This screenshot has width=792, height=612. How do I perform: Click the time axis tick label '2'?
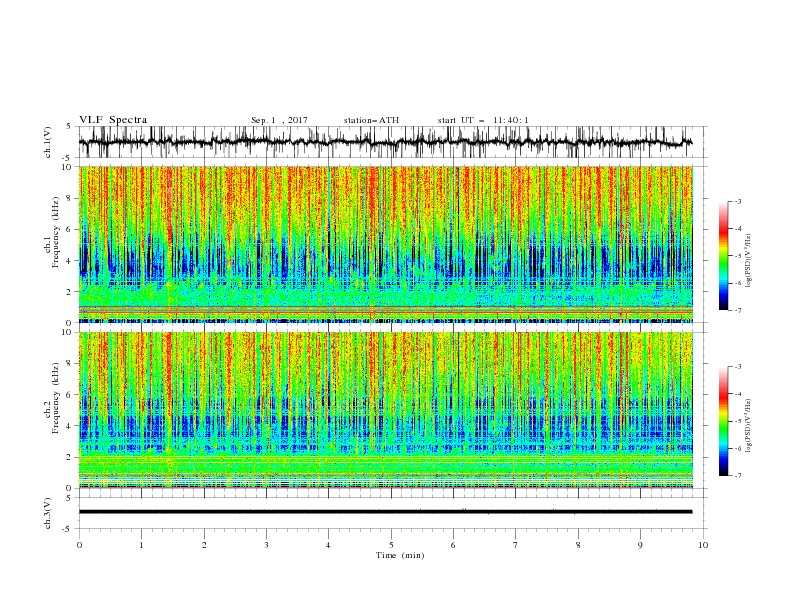(204, 545)
